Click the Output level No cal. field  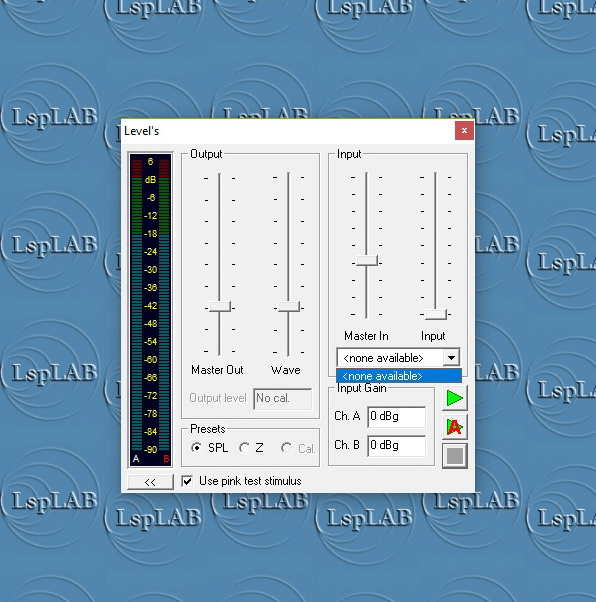pyautogui.click(x=283, y=399)
